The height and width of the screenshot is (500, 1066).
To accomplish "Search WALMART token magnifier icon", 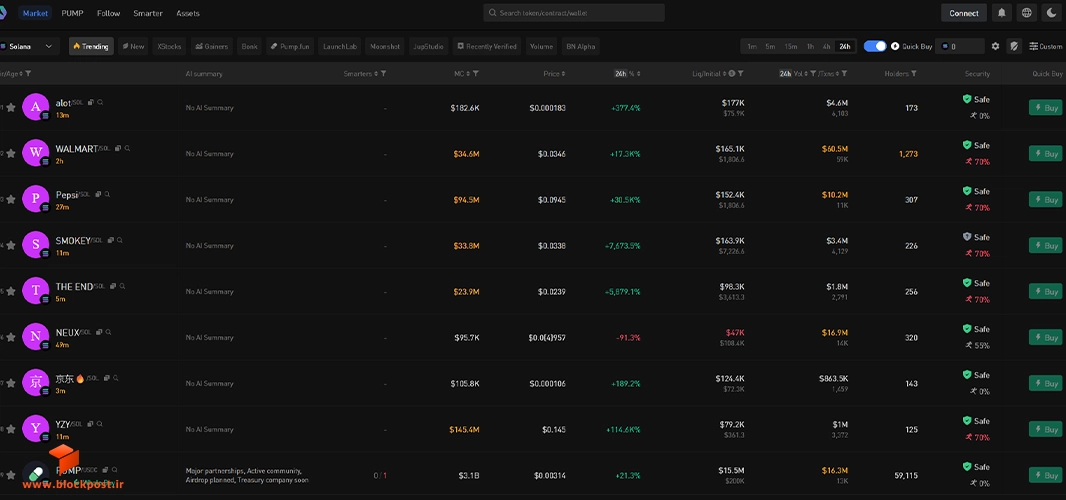I will coord(127,148).
